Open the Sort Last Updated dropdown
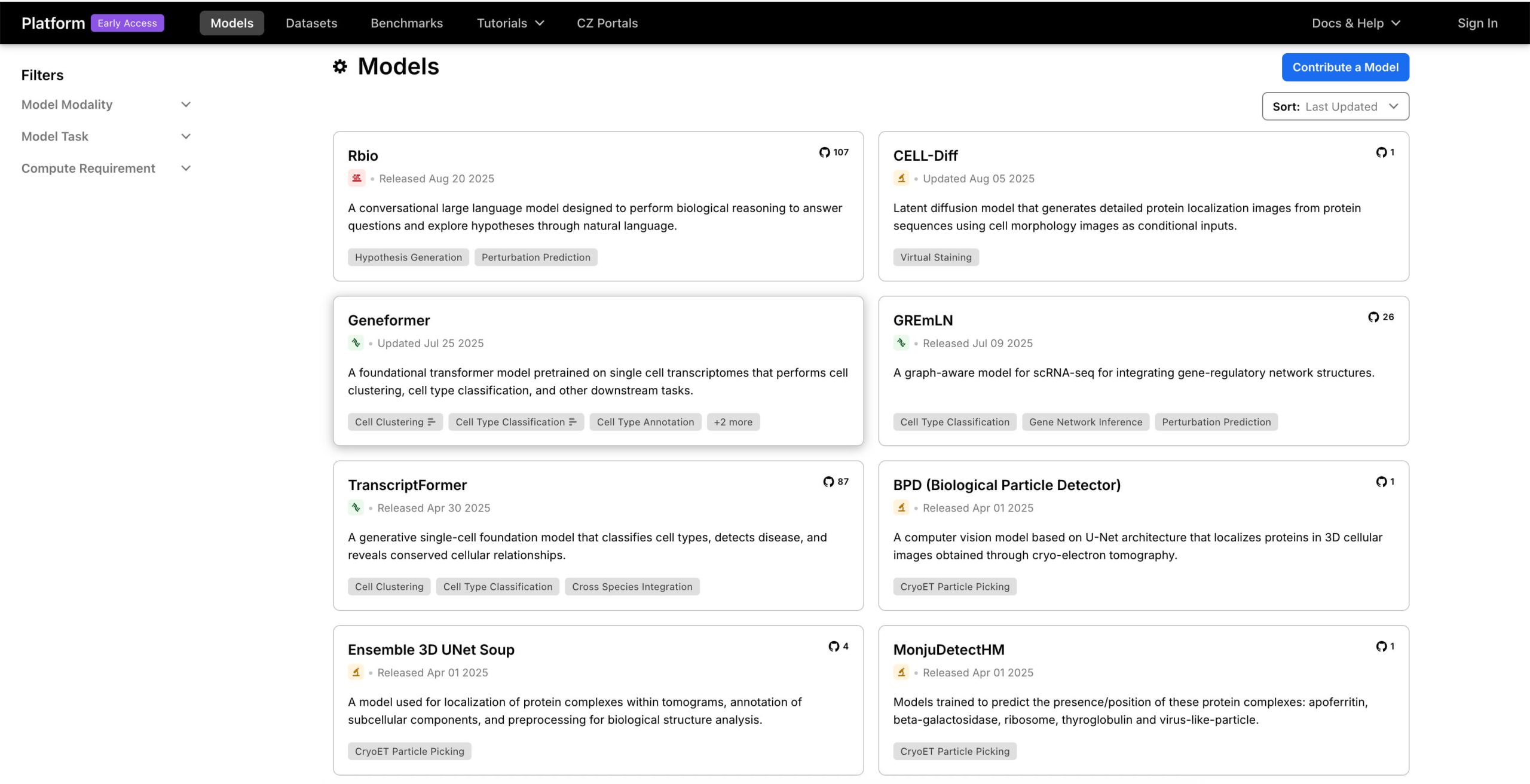1530x784 pixels. 1335,106
